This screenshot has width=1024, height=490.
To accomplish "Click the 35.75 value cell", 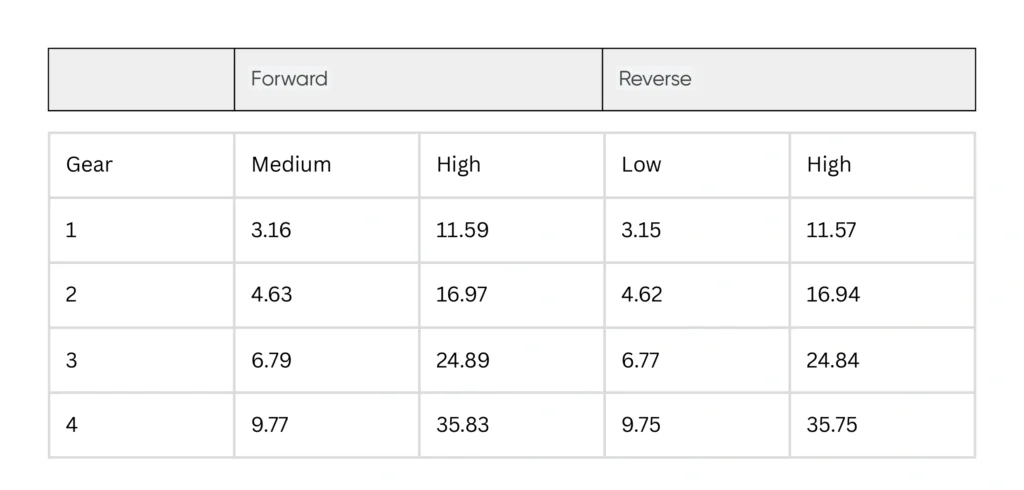I will 832,425.
